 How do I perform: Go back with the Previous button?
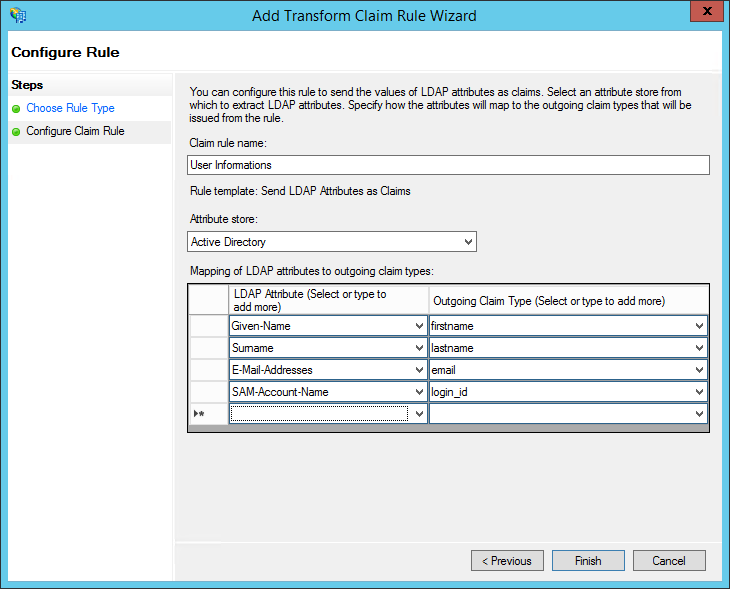point(507,561)
